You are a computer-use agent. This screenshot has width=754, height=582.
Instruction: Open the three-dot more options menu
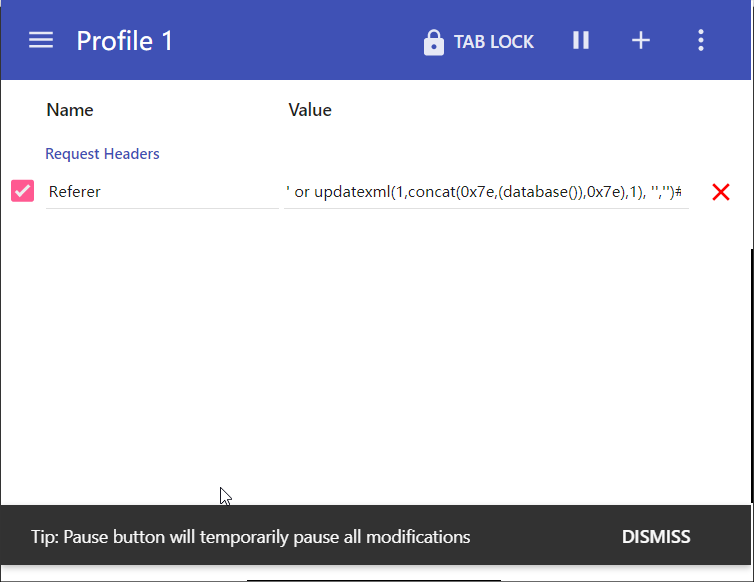point(700,40)
